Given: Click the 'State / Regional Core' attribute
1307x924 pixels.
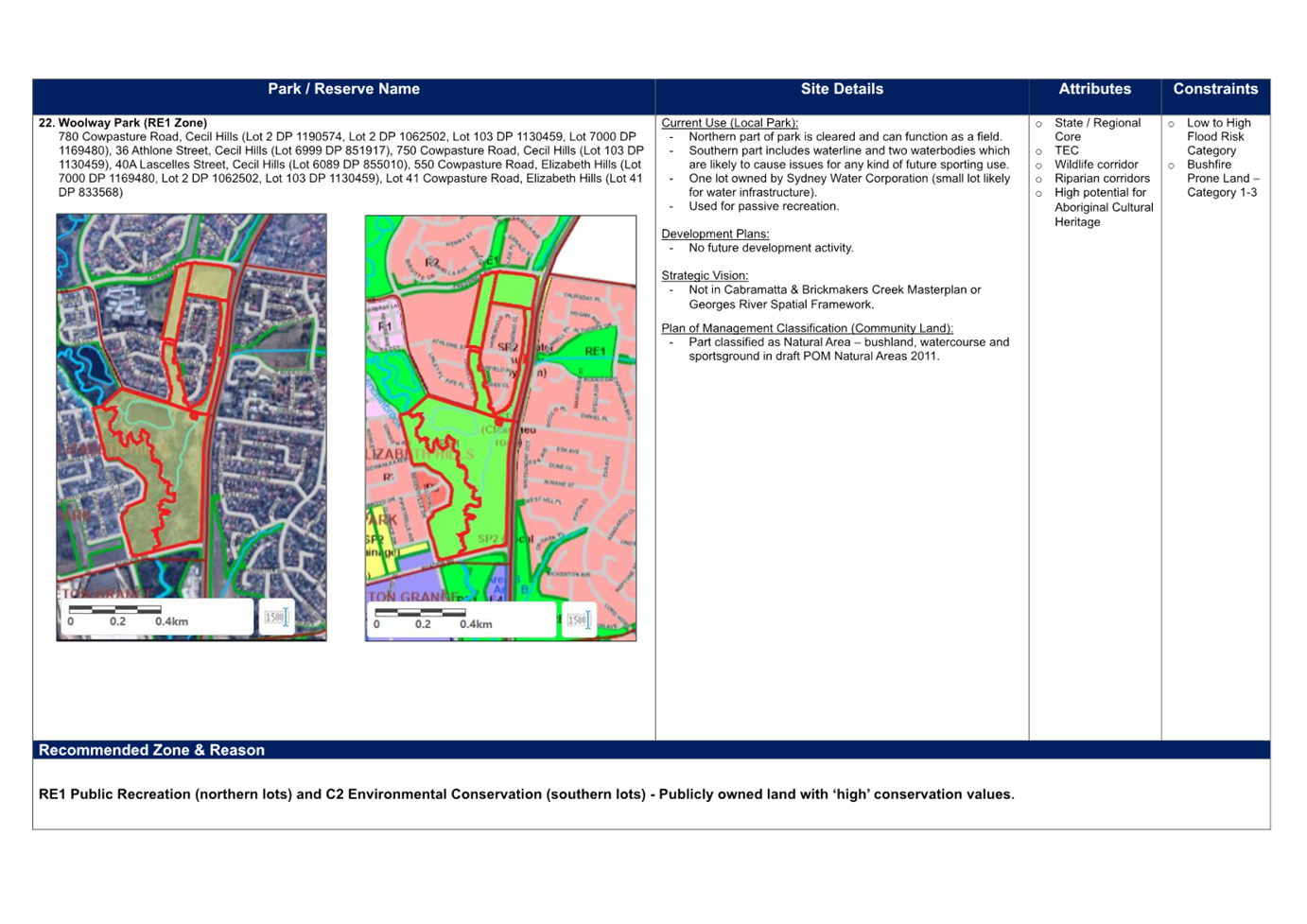Looking at the screenshot, I should click(1097, 130).
